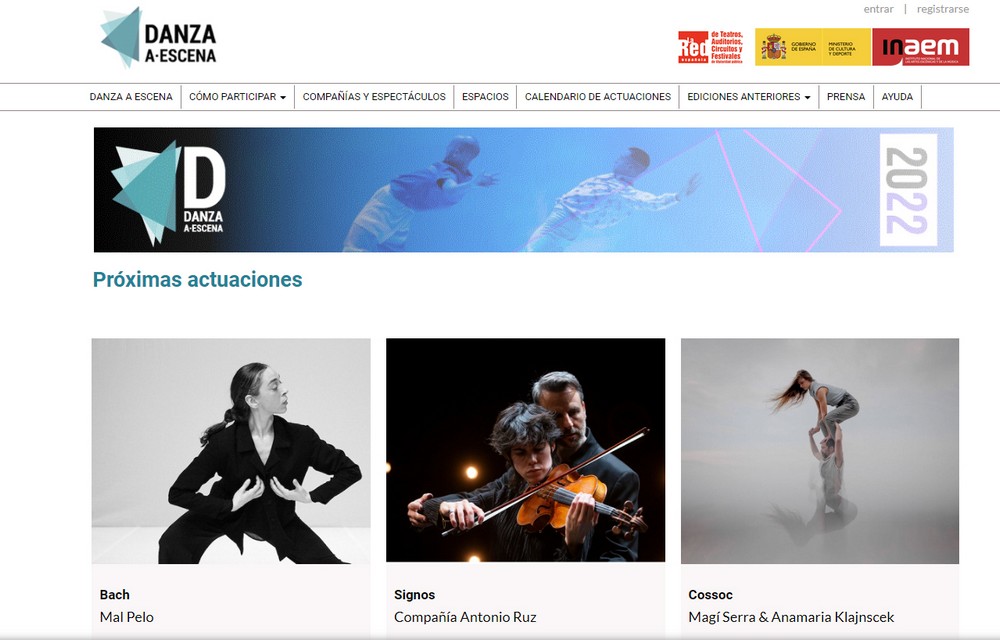Open the Signos violin photo thumbnail
This screenshot has width=1000, height=640.
pos(526,450)
